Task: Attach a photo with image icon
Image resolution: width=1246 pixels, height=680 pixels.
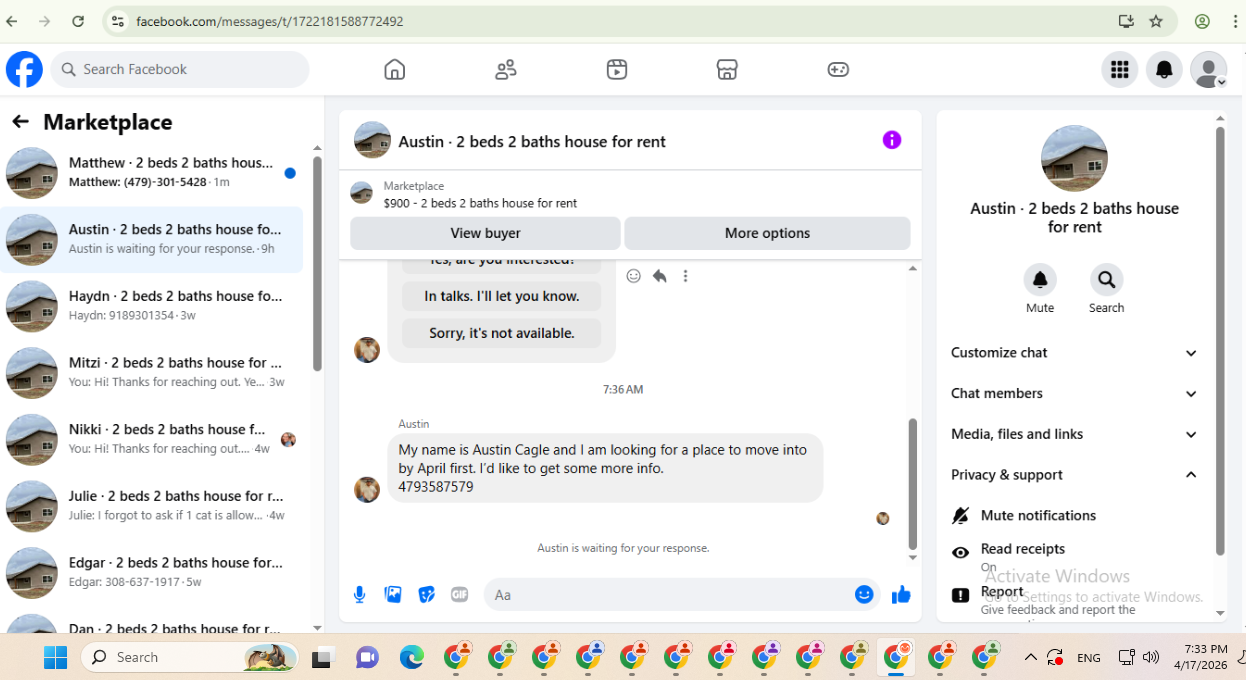Action: coord(393,595)
